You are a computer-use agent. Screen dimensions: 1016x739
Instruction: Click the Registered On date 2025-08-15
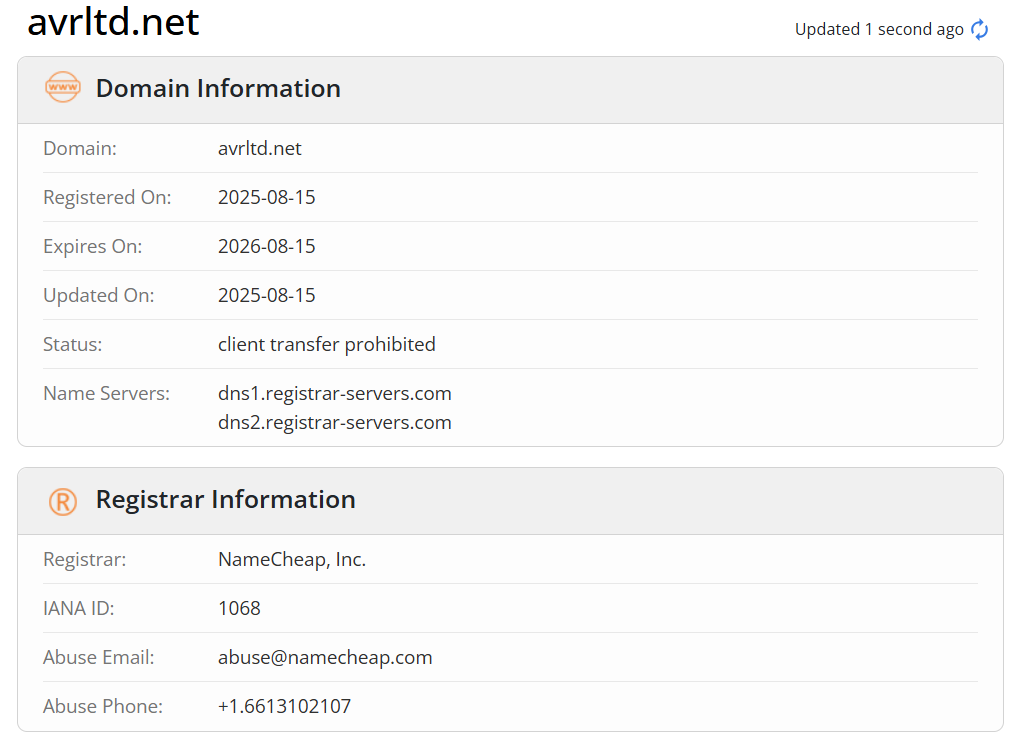(x=266, y=197)
